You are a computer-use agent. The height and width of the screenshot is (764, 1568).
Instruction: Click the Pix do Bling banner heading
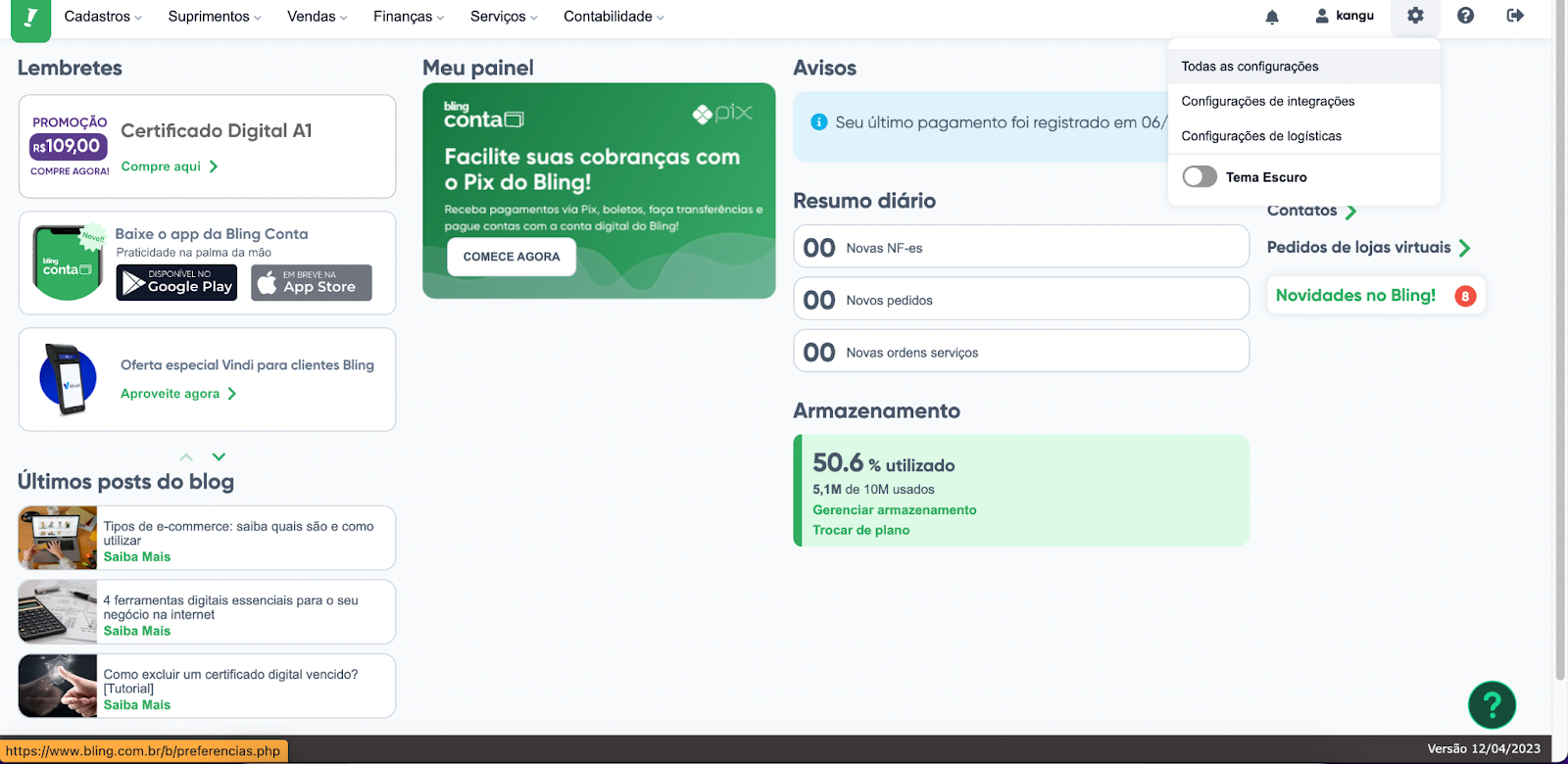[x=592, y=169]
